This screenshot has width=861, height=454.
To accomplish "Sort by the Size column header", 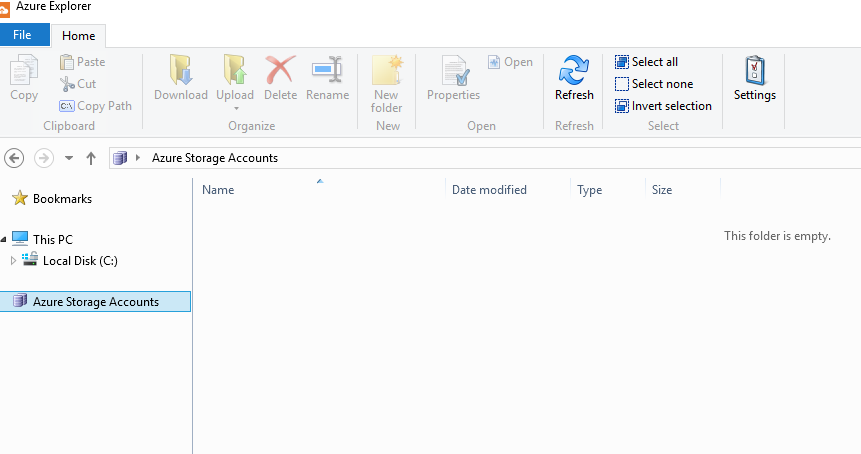I will [683, 189].
